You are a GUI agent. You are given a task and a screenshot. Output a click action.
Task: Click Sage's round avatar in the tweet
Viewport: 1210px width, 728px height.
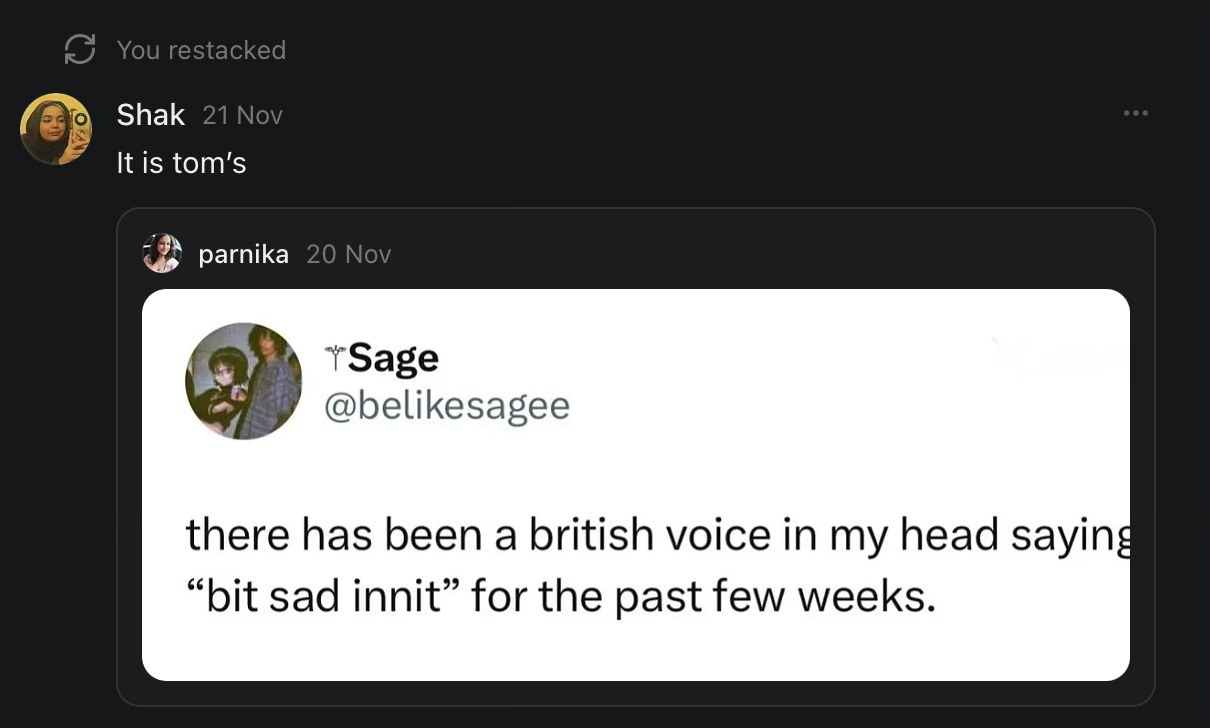coord(243,381)
